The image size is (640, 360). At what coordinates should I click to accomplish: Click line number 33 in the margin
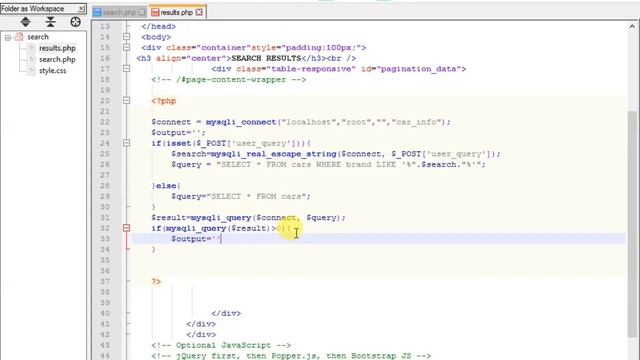[x=104, y=239]
